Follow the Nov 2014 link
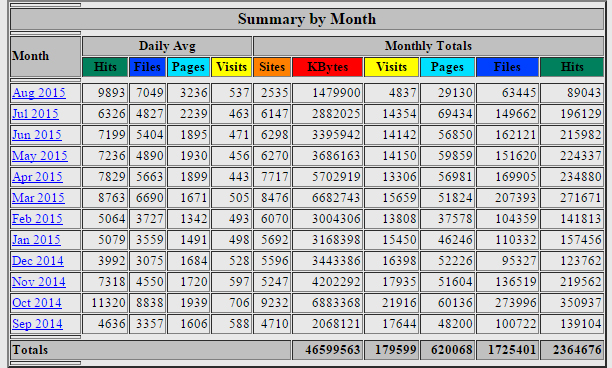The height and width of the screenshot is (368, 612). pyautogui.click(x=39, y=282)
